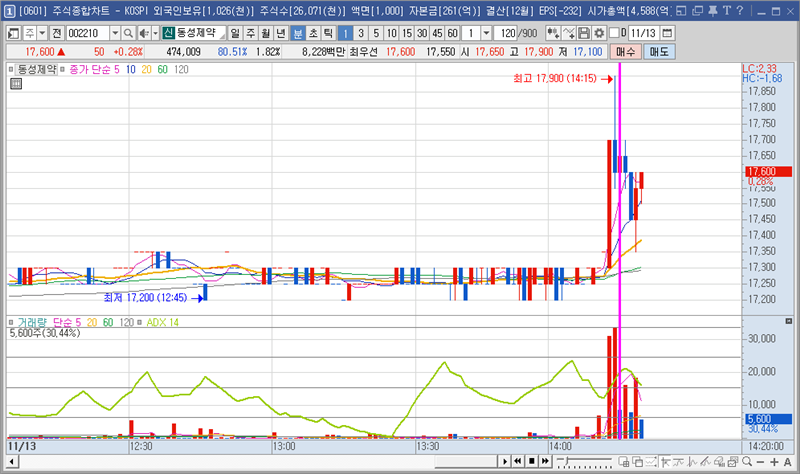Click the 매도 sell button
Image resolution: width=800 pixels, height=474 pixels.
click(659, 51)
